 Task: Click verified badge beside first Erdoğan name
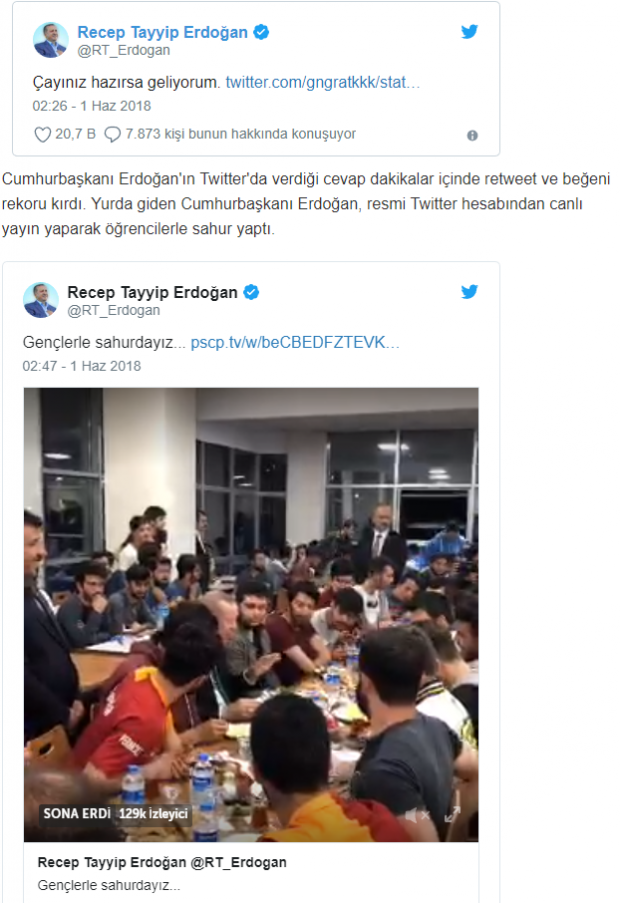pyautogui.click(x=261, y=32)
